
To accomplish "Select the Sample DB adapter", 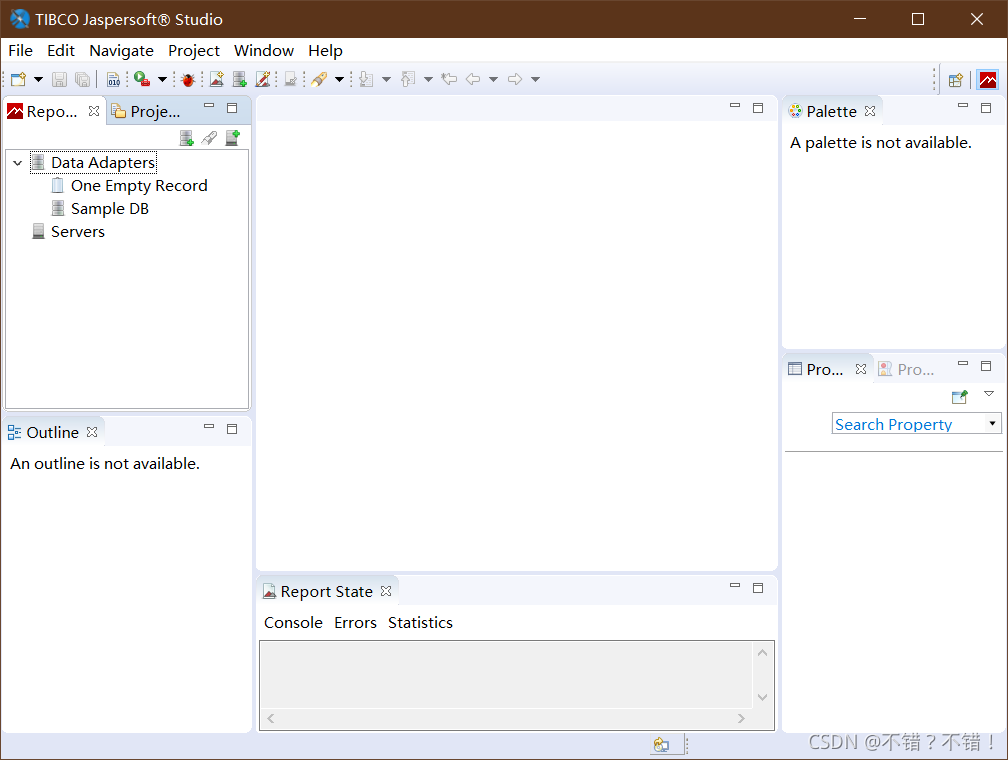I will coord(110,209).
